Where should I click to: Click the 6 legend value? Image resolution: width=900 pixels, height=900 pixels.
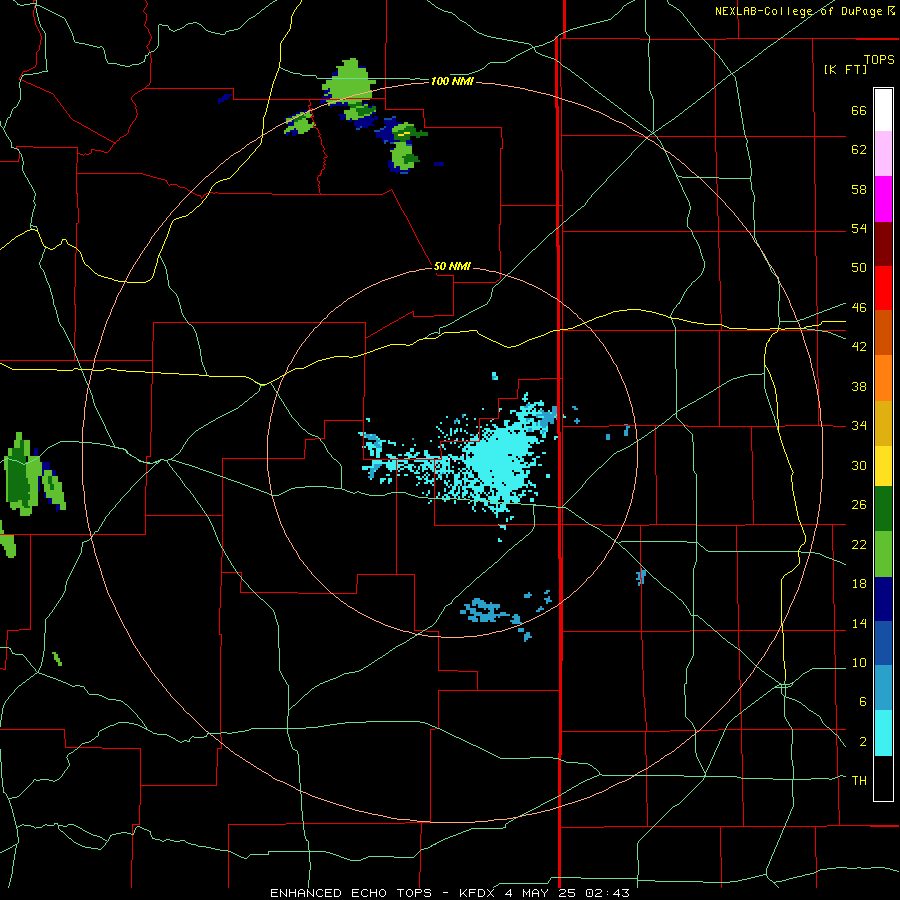click(x=862, y=701)
